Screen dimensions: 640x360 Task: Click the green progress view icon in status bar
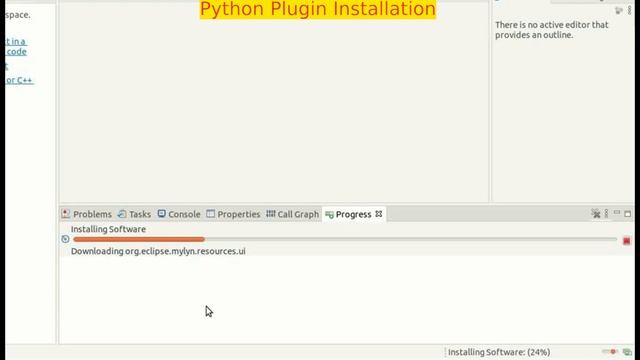point(627,352)
